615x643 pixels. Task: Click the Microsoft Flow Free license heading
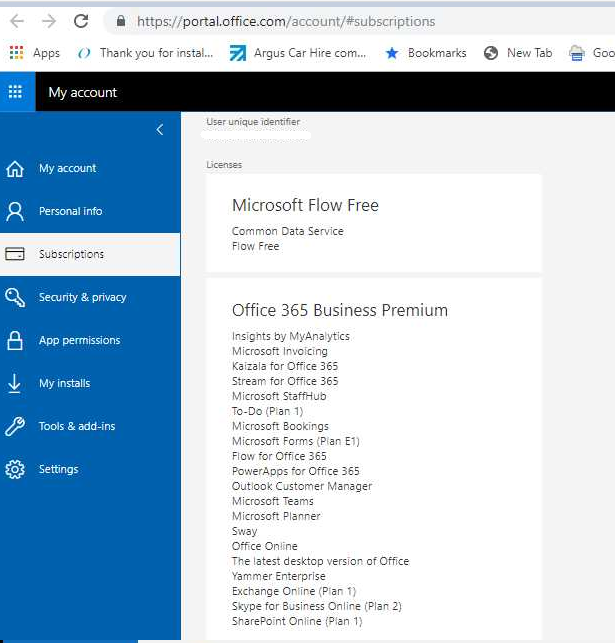click(305, 205)
